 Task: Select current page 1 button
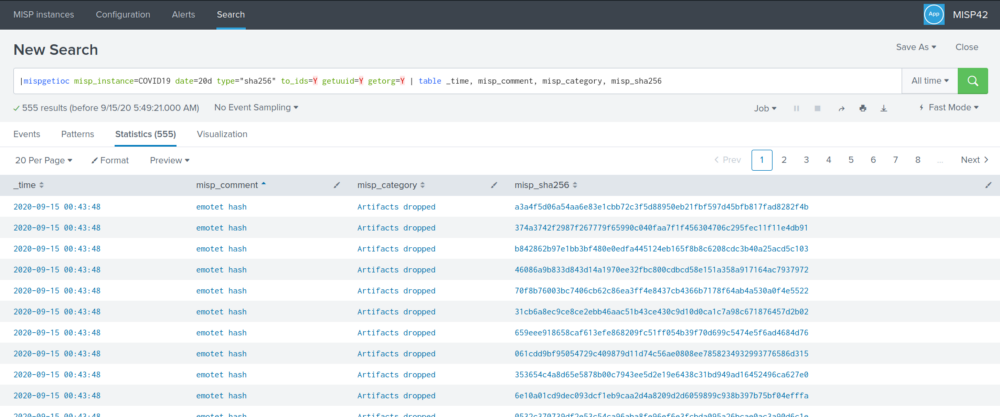[x=761, y=160]
